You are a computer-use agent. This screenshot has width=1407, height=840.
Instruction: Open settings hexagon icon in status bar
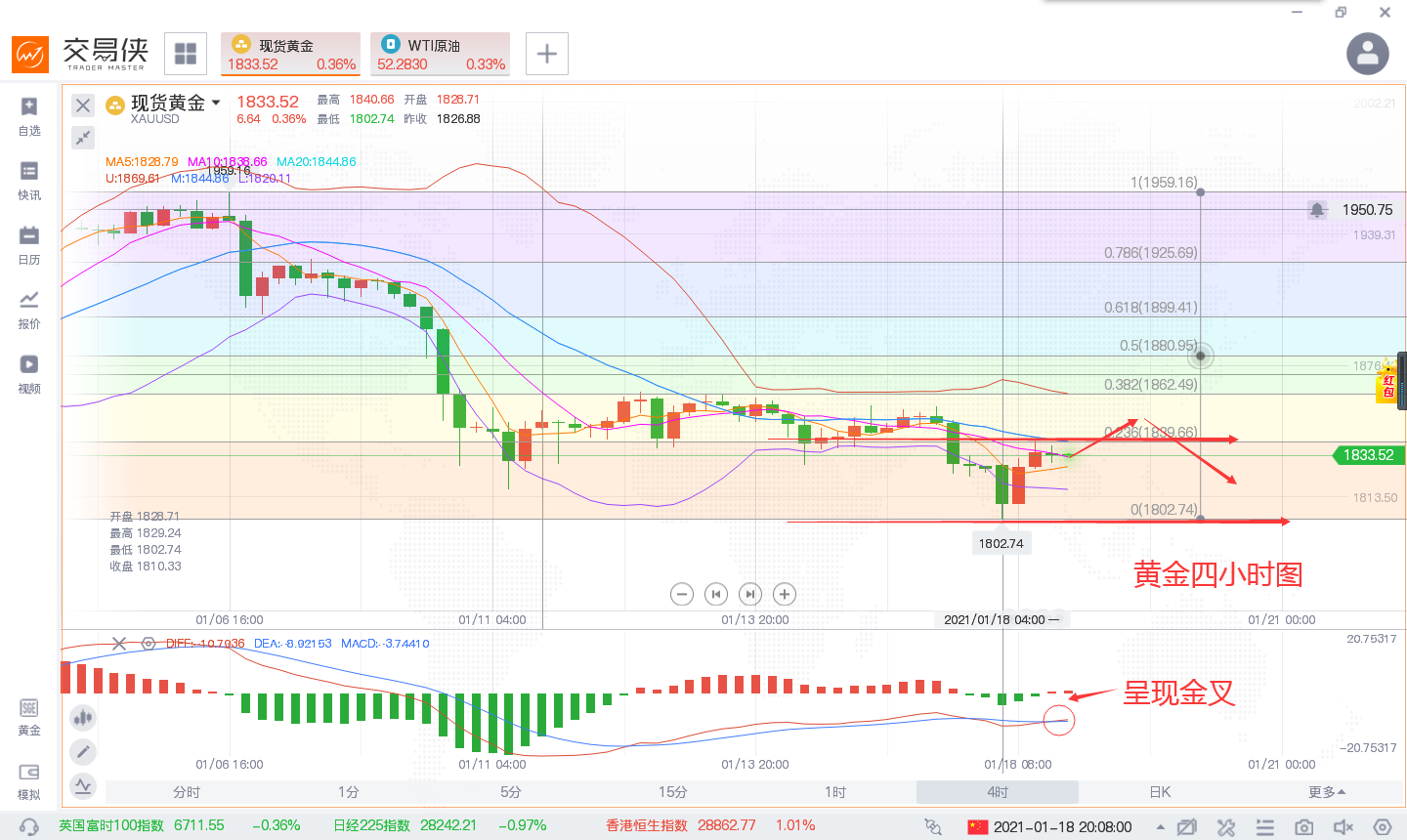point(1383,827)
